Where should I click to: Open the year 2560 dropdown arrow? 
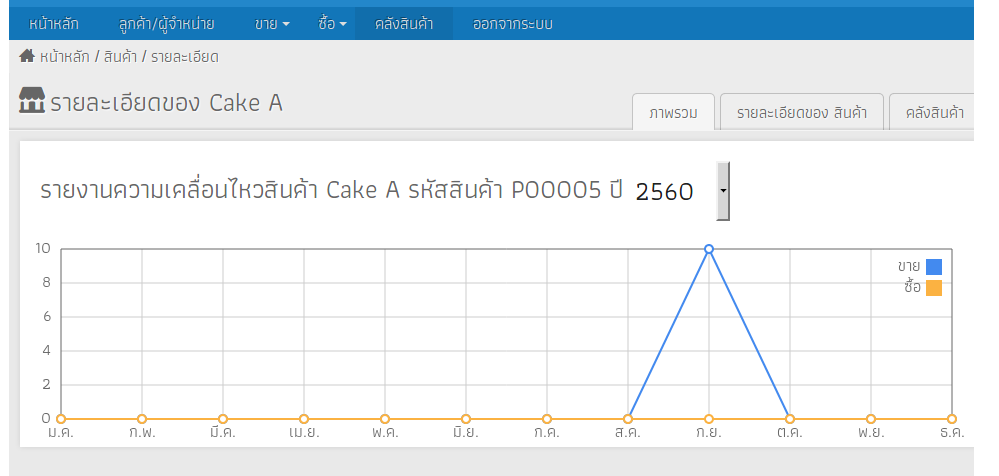point(722,191)
